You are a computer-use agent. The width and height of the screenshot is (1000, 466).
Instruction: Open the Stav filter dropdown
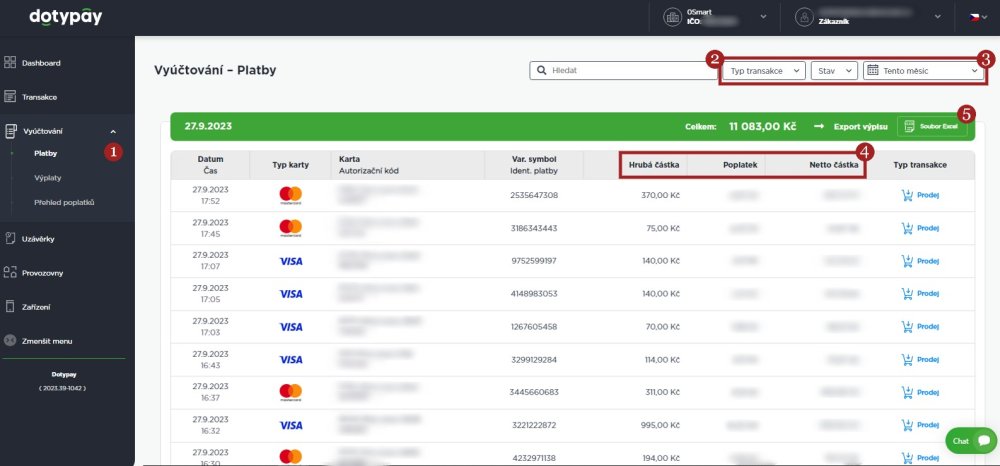point(834,71)
